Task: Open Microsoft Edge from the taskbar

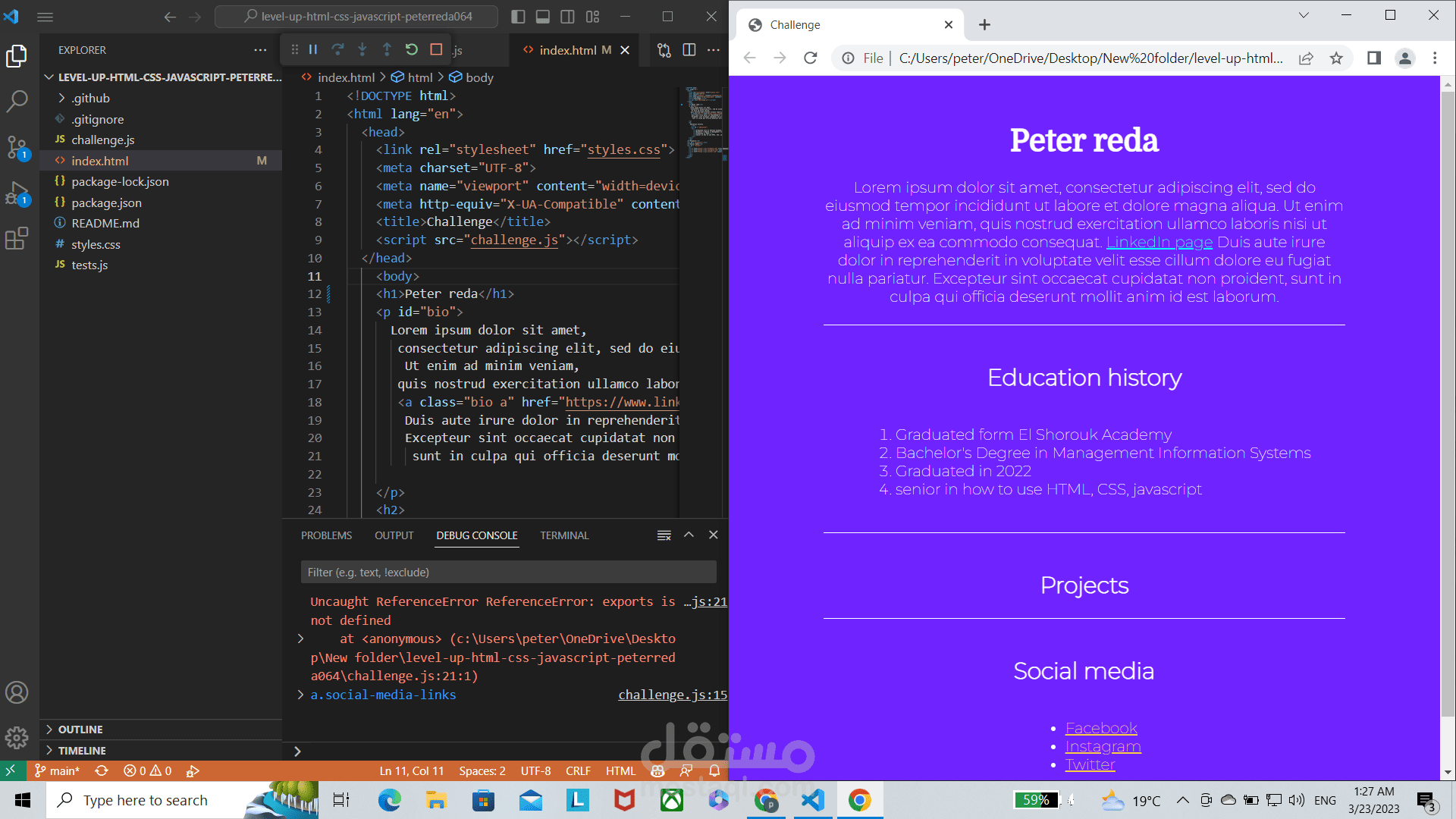Action: click(390, 800)
